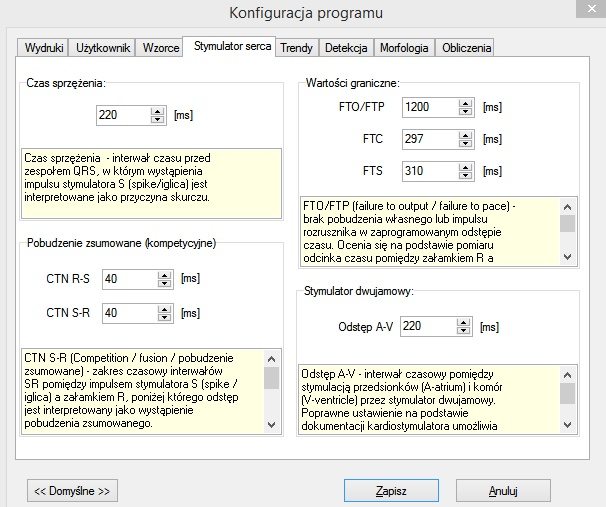Select the Wzorce tab
Screen dimensions: 606x507
[x=159, y=48]
